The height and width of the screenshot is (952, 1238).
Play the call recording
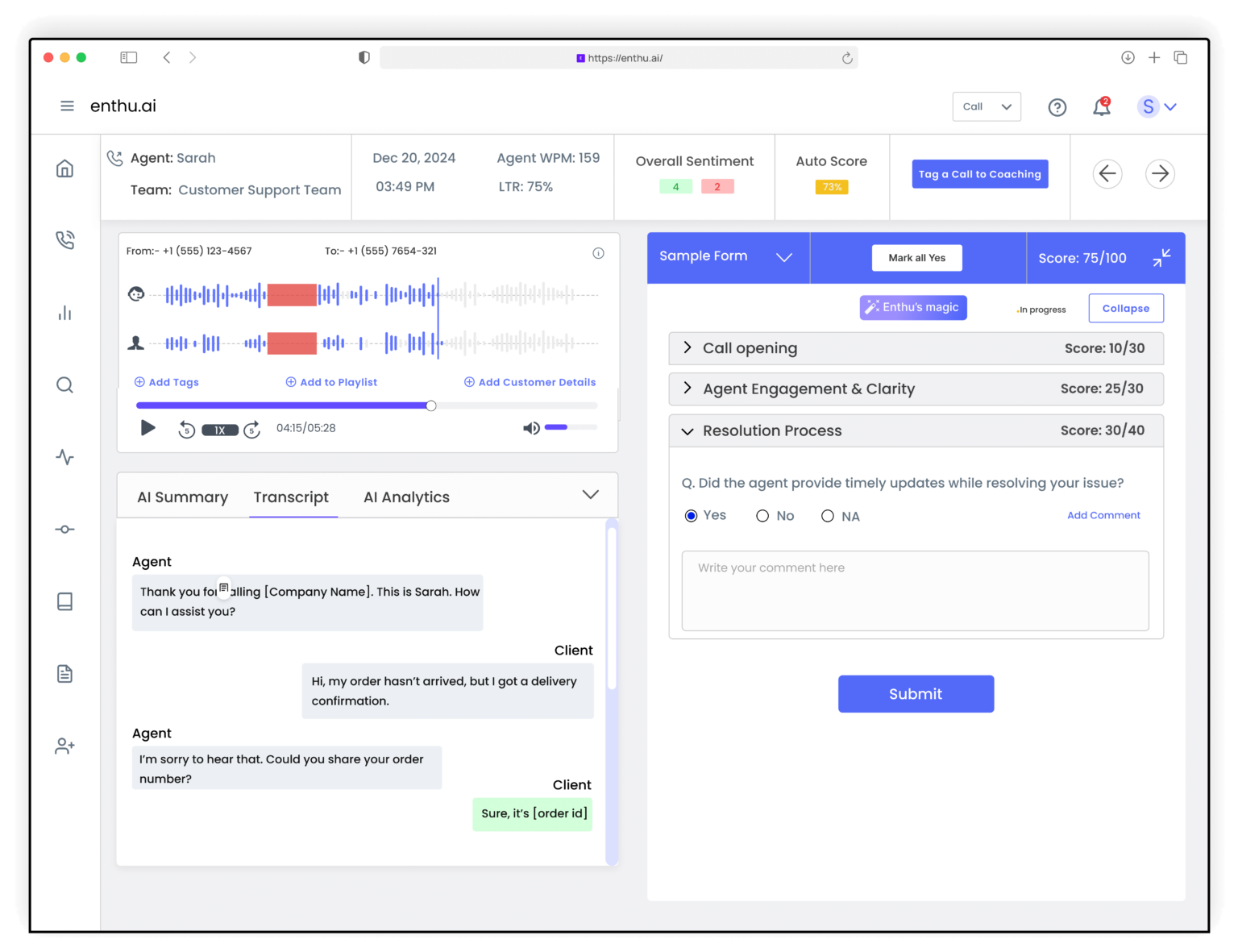[x=147, y=428]
